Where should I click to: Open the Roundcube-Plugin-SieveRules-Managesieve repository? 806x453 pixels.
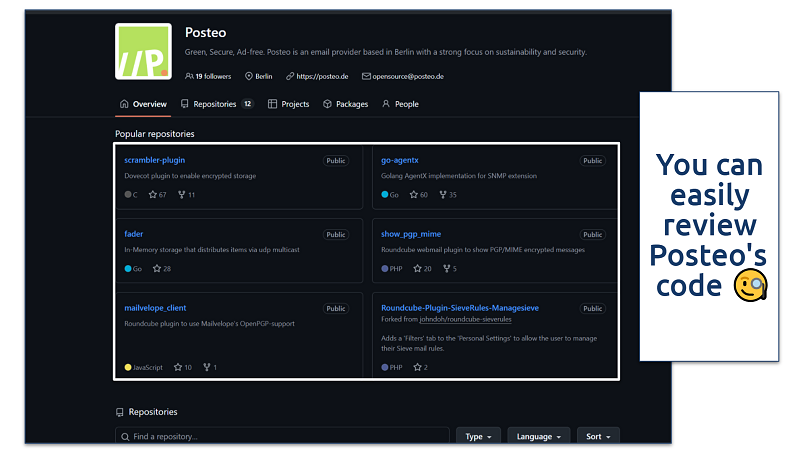[460, 308]
